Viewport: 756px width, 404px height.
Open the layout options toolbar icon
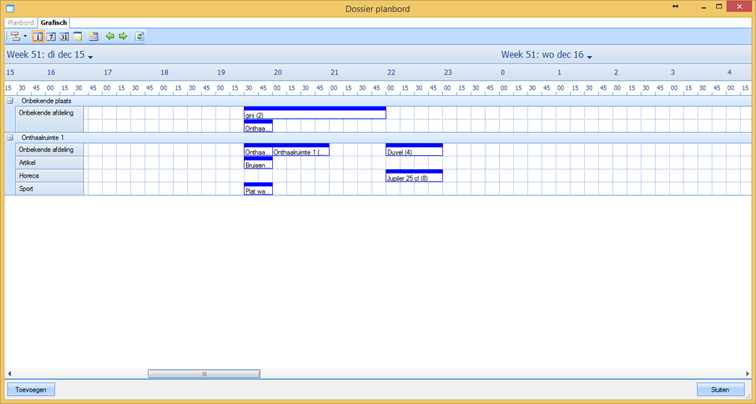click(x=15, y=36)
